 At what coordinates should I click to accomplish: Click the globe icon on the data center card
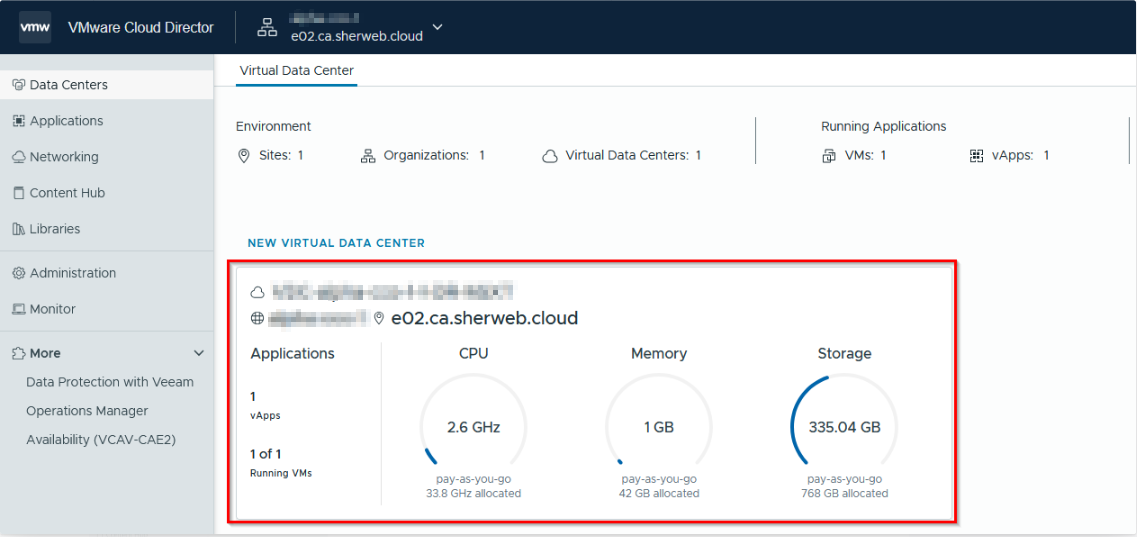coord(257,318)
